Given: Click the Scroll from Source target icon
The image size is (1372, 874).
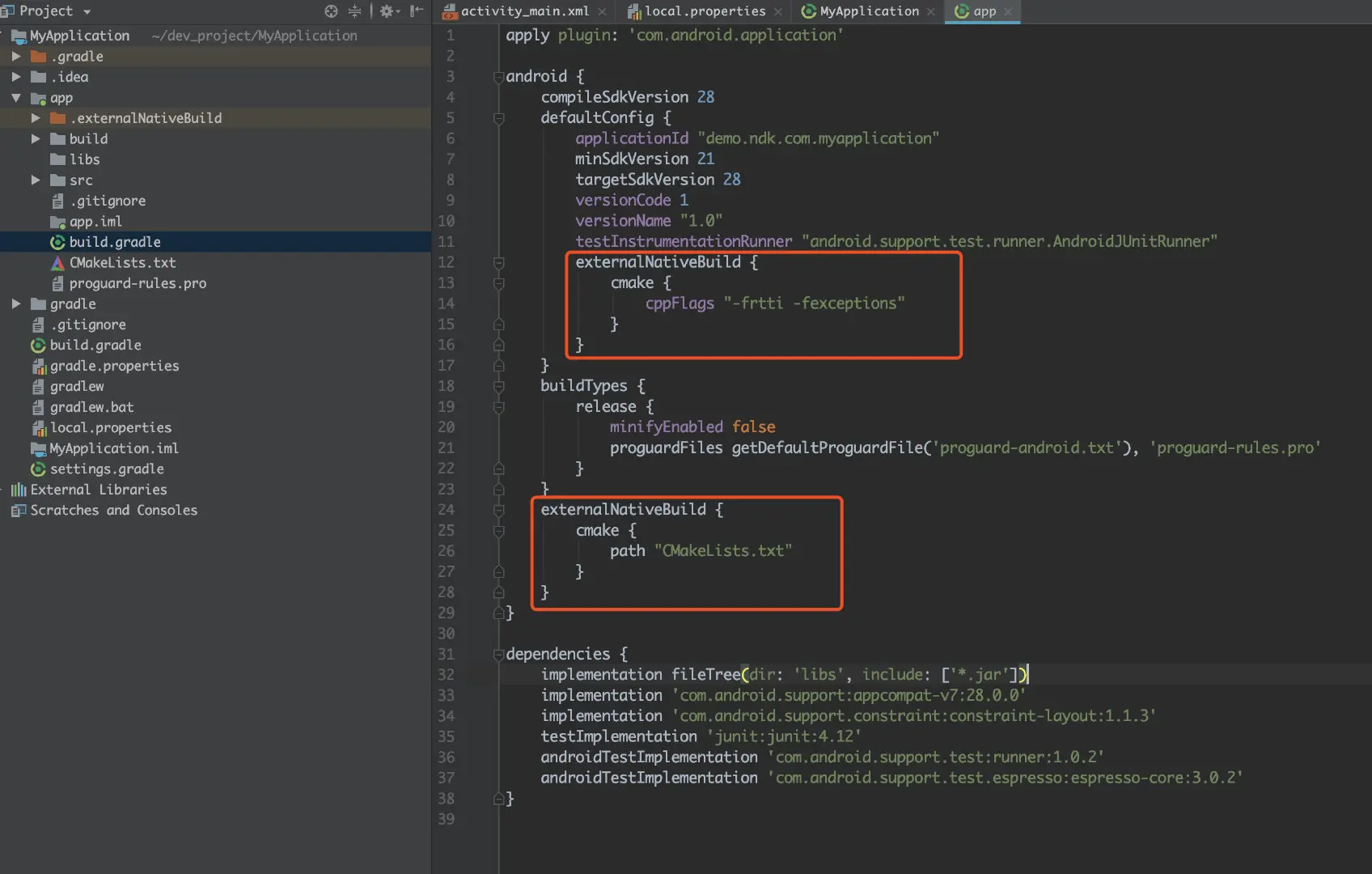Looking at the screenshot, I should 331,11.
